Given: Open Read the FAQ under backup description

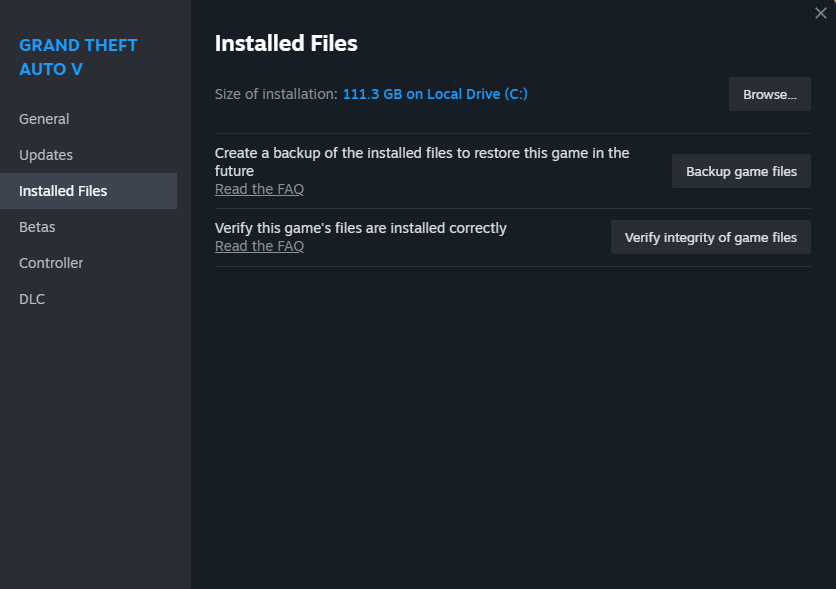Looking at the screenshot, I should tap(259, 189).
